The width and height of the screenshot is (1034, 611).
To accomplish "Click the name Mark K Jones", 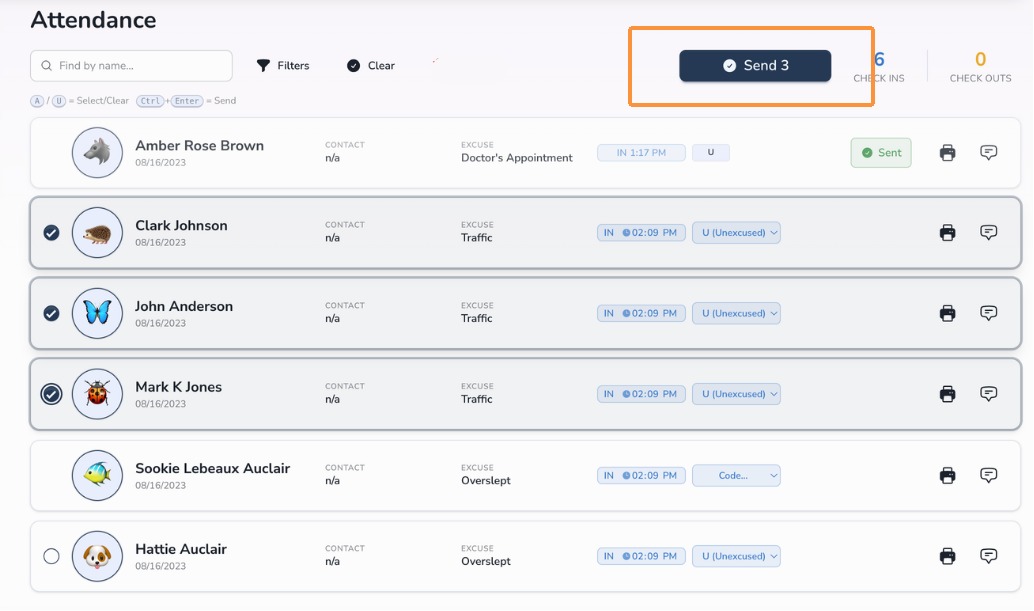I will pyautogui.click(x=178, y=387).
